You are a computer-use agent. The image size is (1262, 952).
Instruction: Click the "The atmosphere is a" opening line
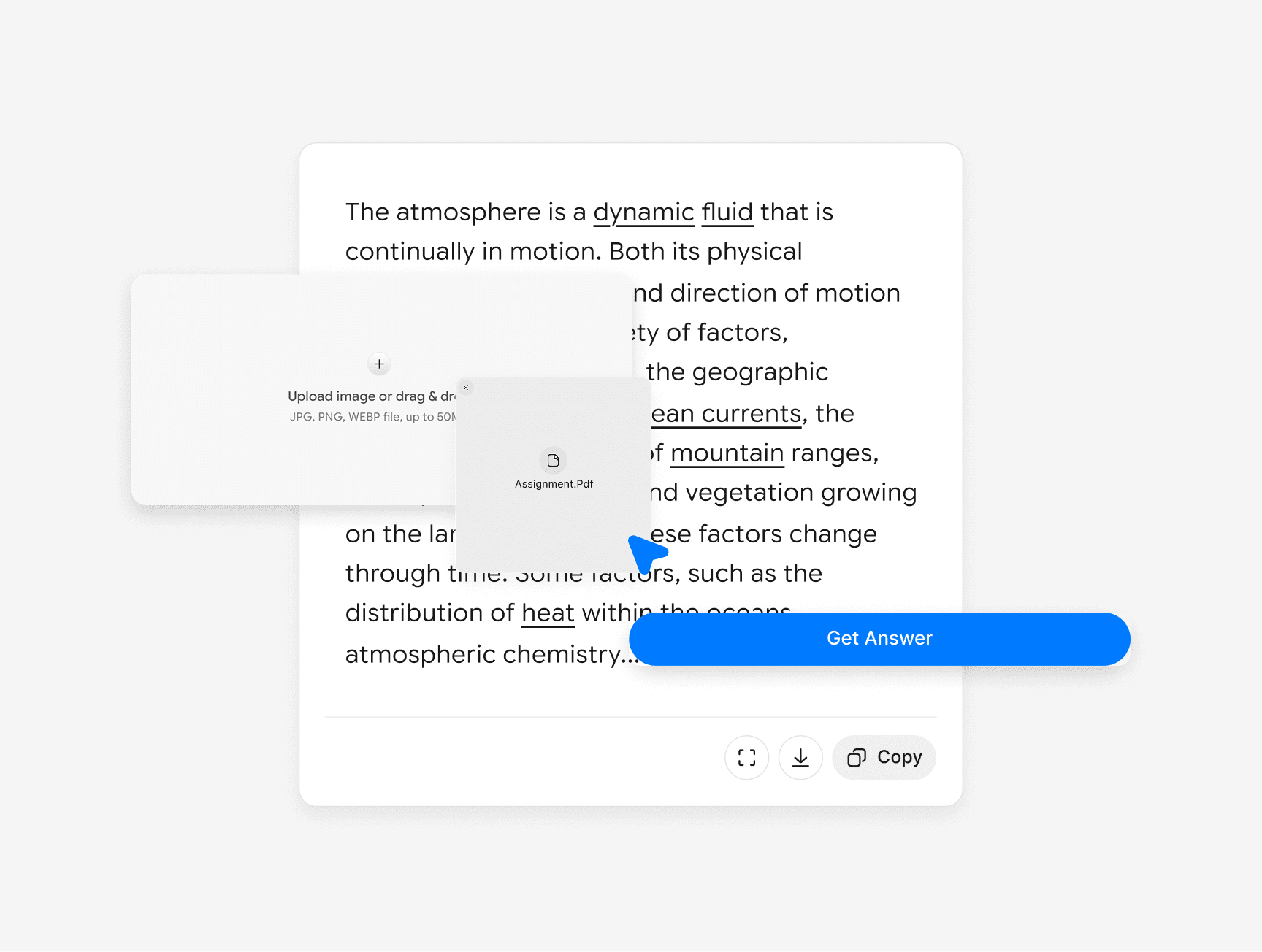click(465, 212)
